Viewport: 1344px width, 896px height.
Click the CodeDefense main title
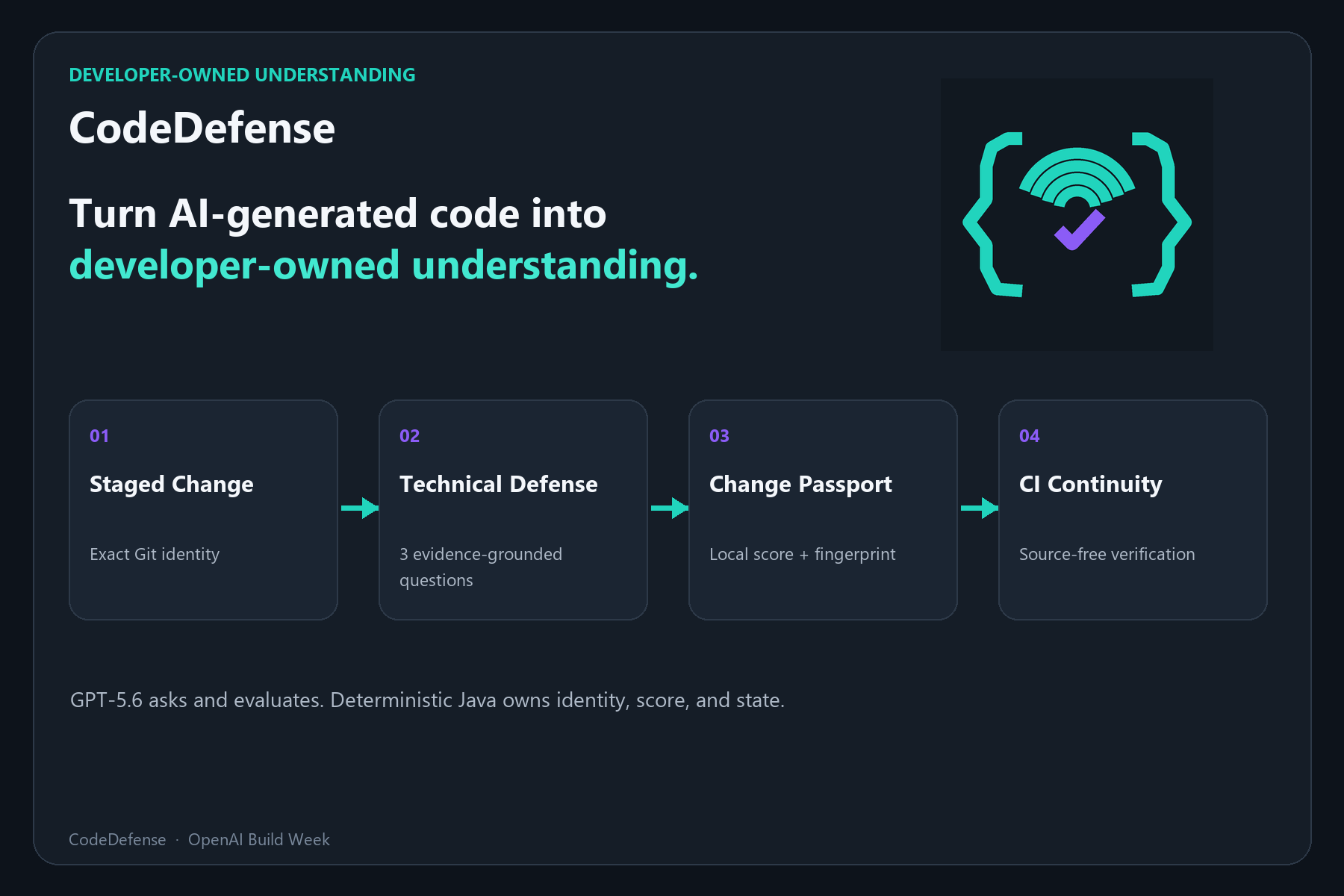coord(202,128)
